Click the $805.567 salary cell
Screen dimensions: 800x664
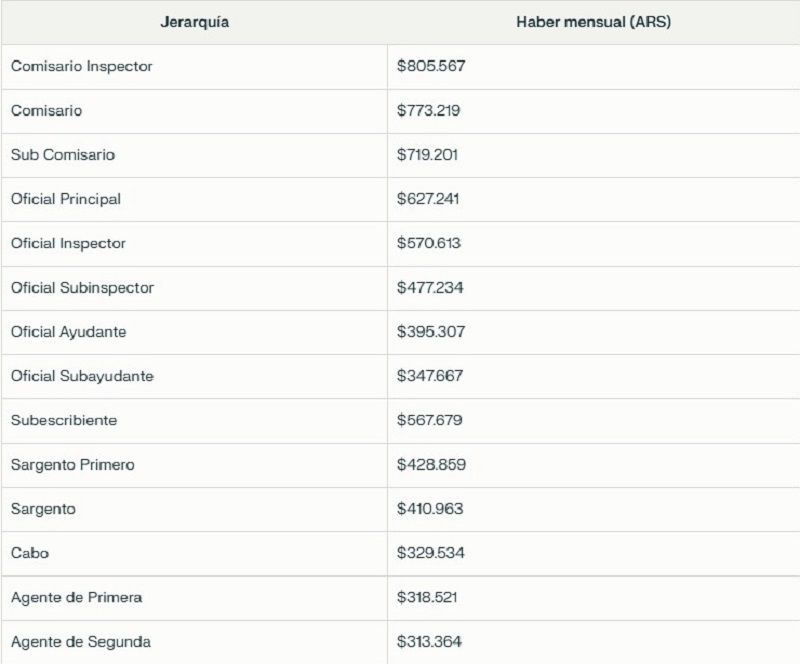coord(431,67)
